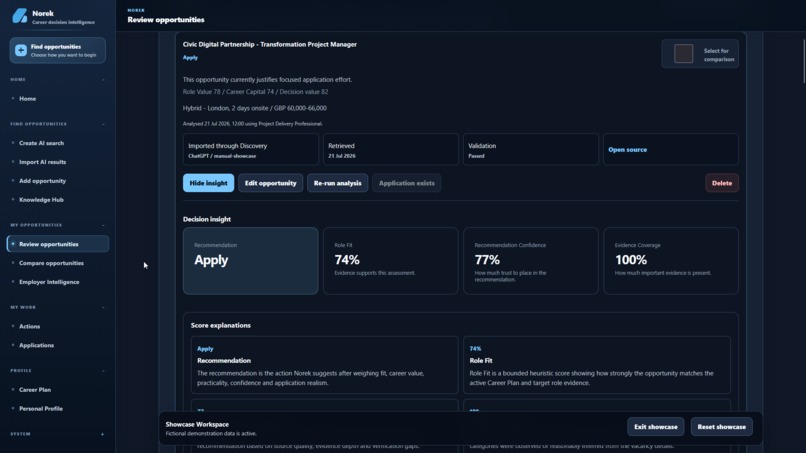Click the page vertical scrollbar
Image resolution: width=806 pixels, height=453 pixels.
pos(804,61)
